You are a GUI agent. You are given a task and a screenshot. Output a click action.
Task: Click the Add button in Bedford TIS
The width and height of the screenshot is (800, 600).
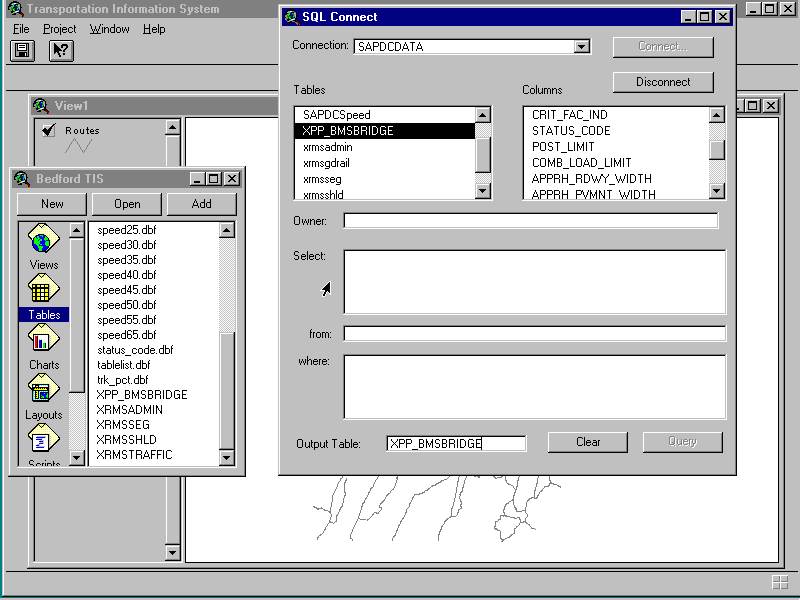201,204
